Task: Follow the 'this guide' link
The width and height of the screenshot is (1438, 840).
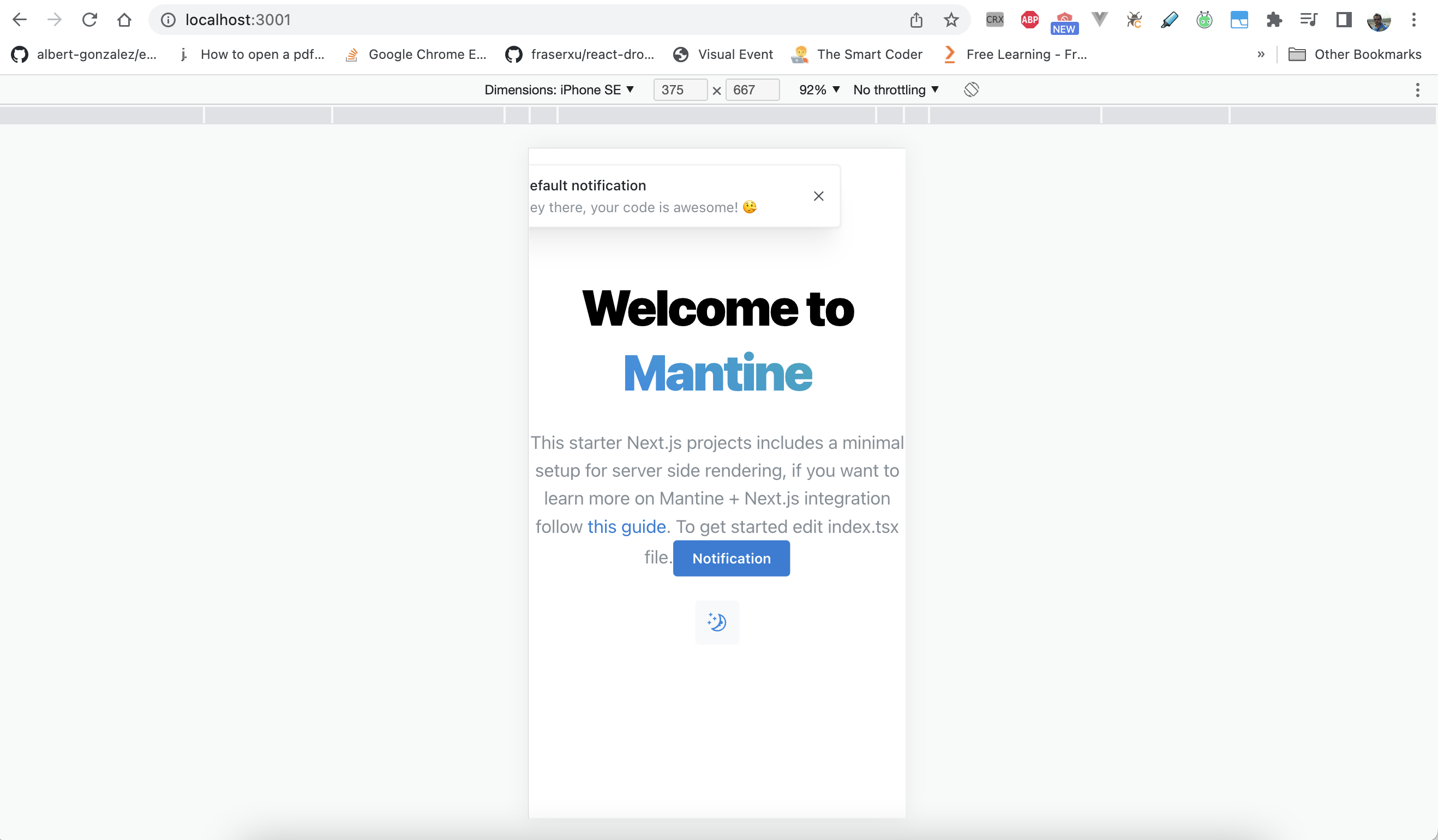Action: click(626, 526)
